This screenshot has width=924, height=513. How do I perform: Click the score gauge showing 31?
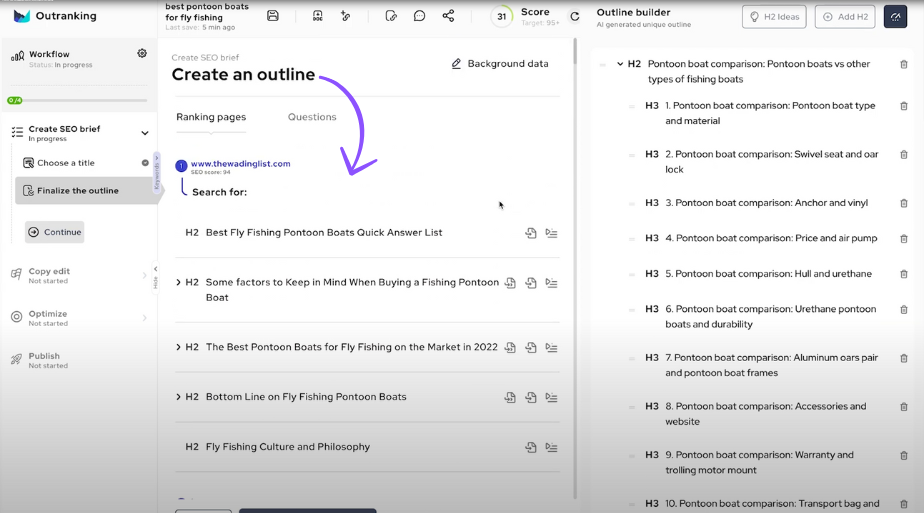coord(501,16)
